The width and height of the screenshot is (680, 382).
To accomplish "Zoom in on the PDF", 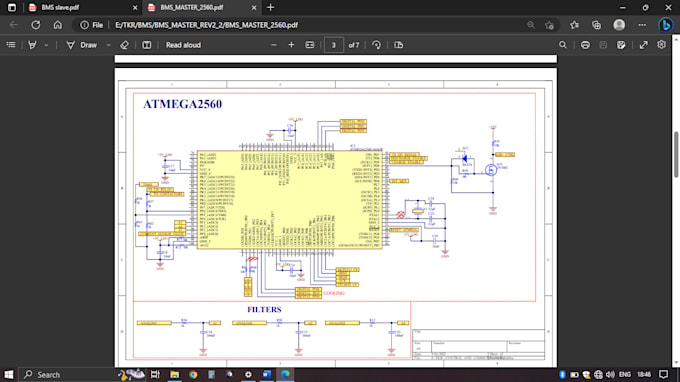I will coord(291,45).
